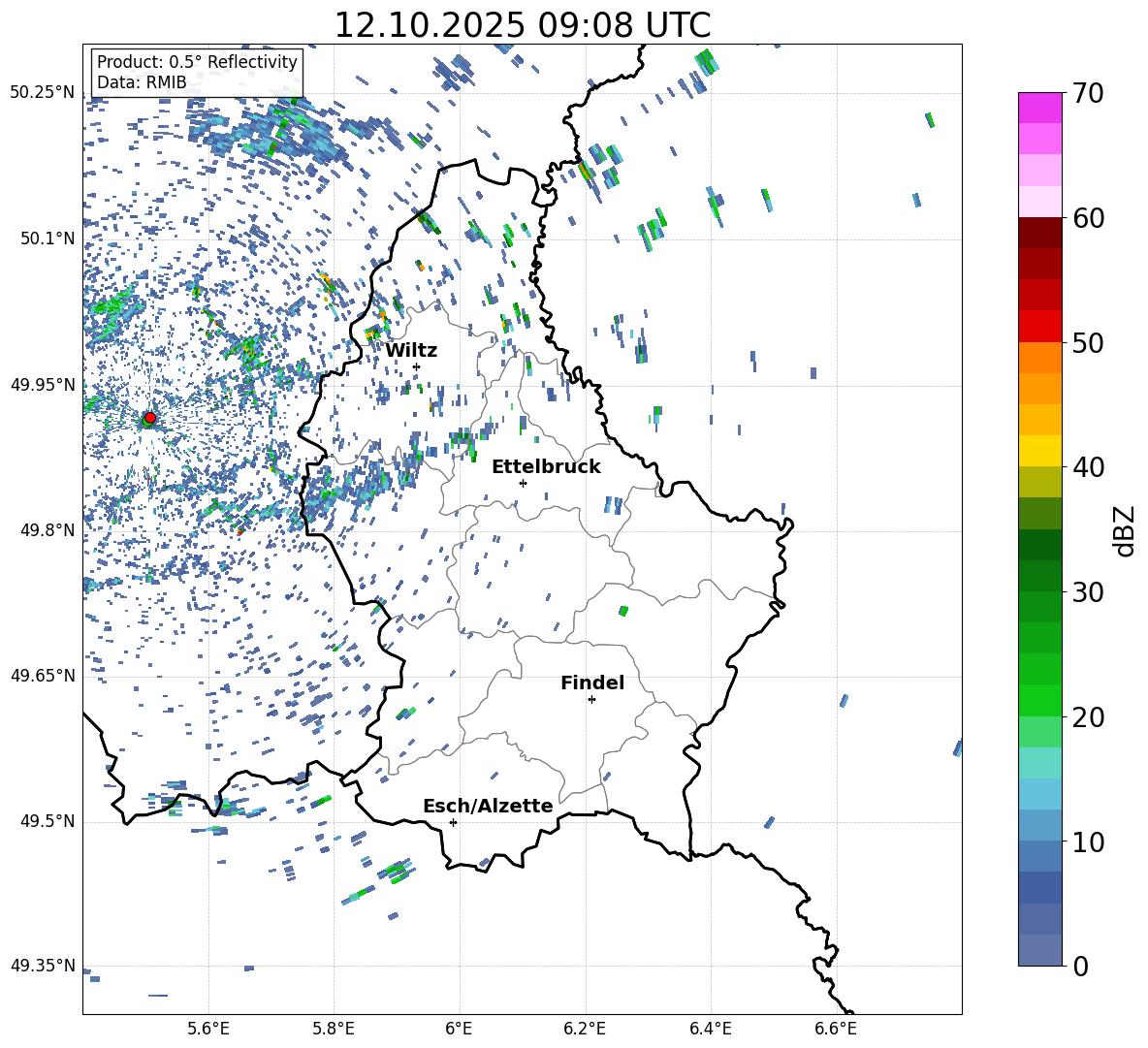The image size is (1148, 1048).
Task: Click the 50.25°N latitude label
Action: pyautogui.click(x=43, y=93)
